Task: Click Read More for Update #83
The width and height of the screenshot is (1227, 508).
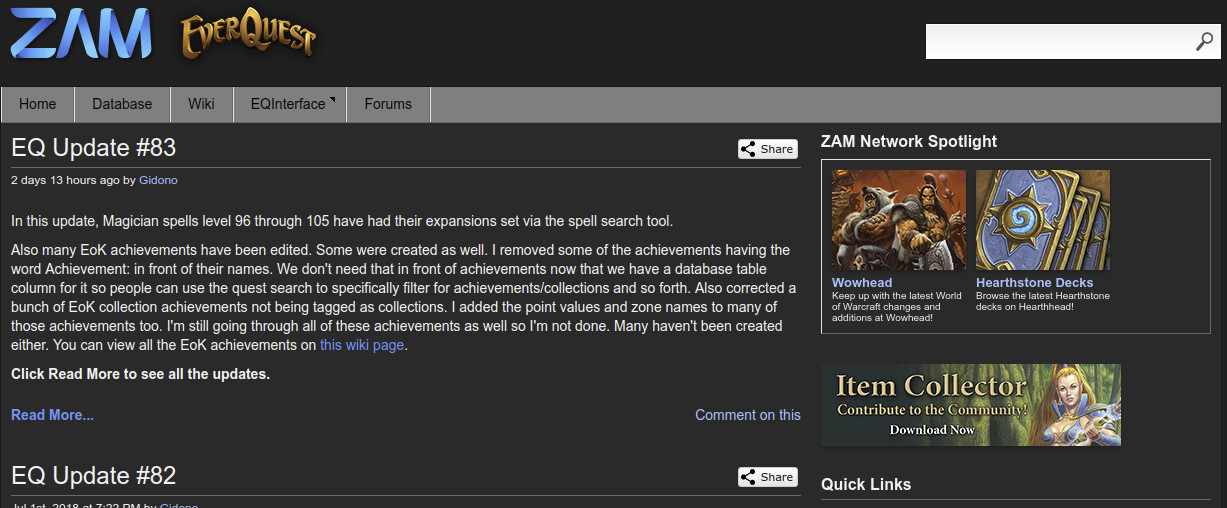Action: click(52, 415)
